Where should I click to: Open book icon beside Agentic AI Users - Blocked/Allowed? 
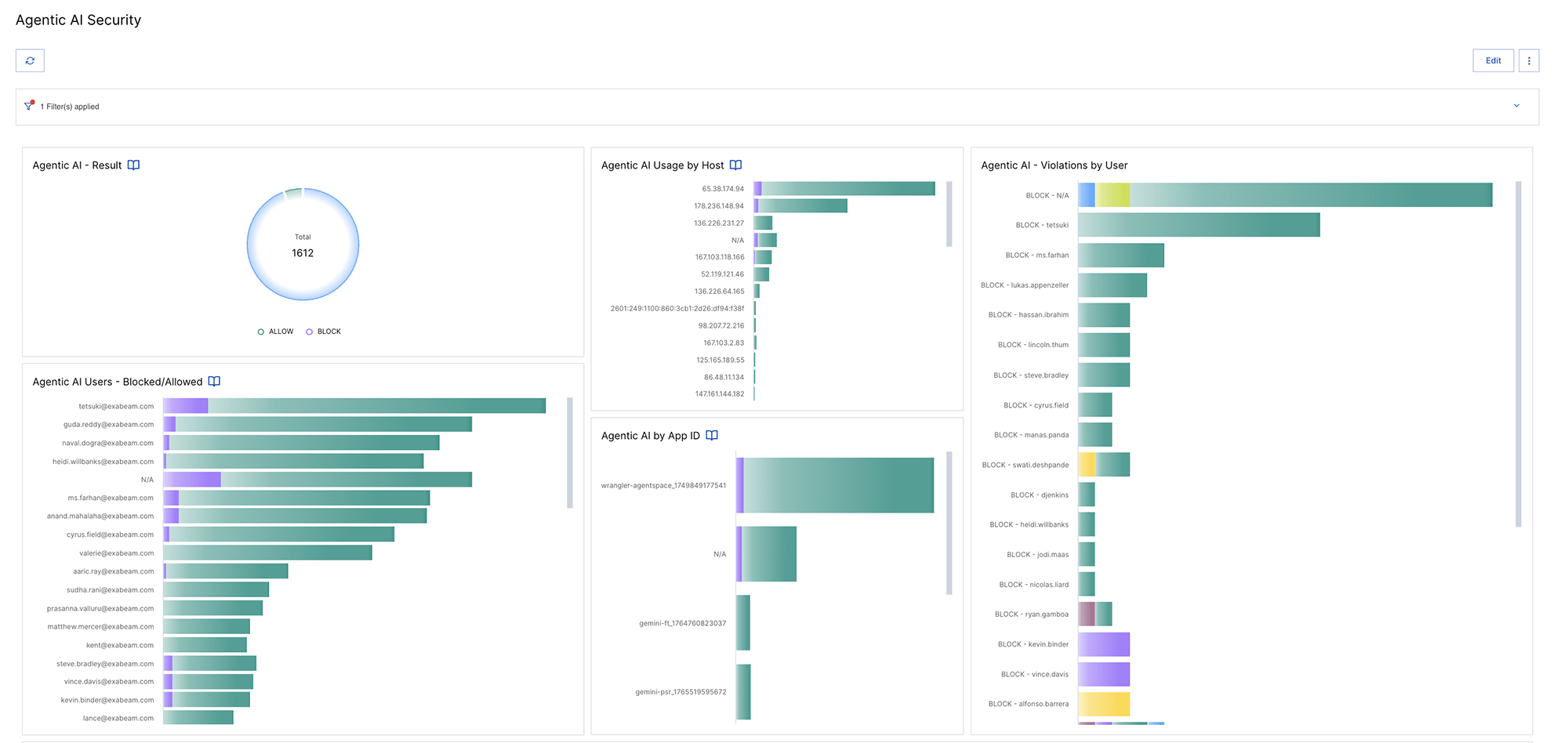tap(214, 382)
